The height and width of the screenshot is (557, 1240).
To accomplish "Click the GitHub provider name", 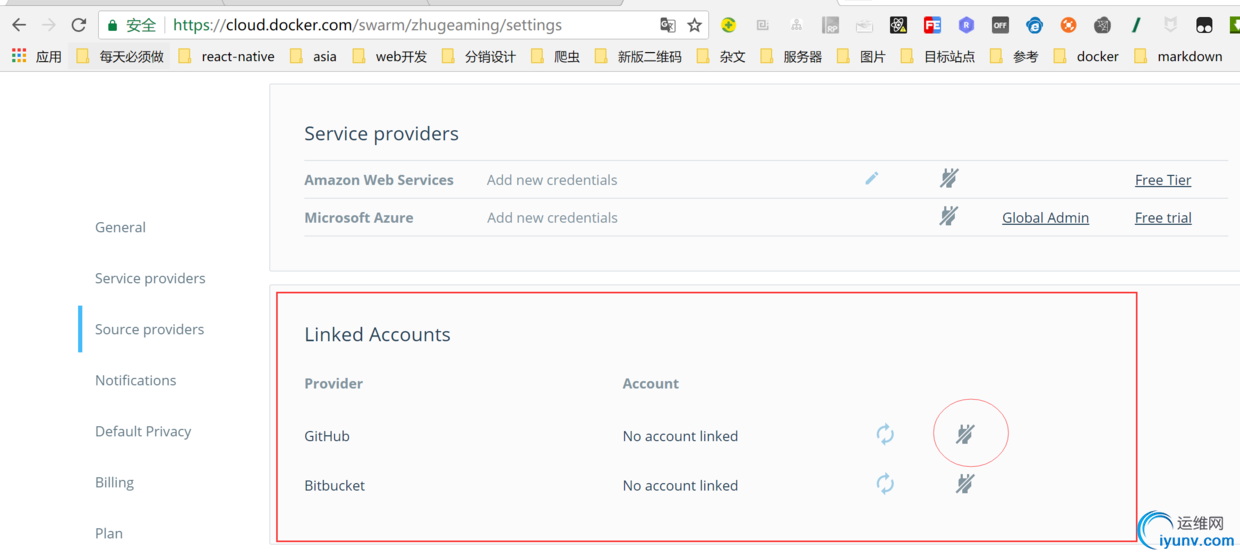I will coord(327,436).
